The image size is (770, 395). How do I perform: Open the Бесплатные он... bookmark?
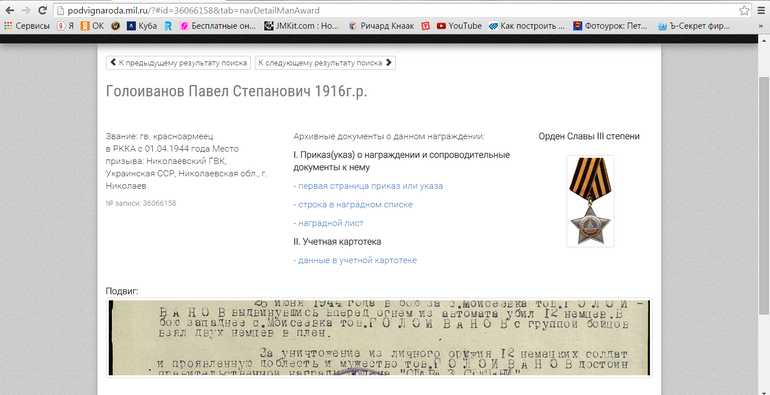pos(218,26)
